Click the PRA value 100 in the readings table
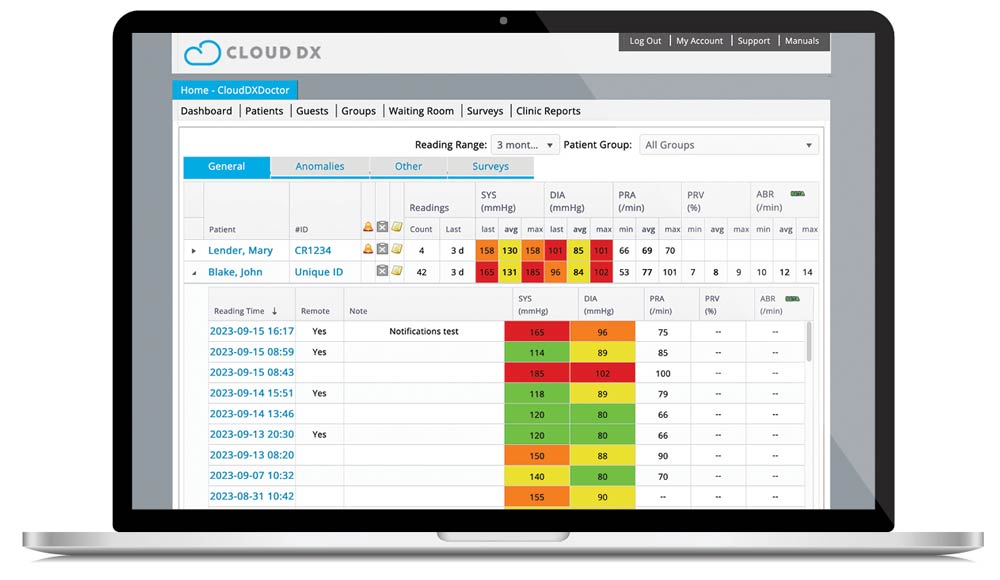 coord(663,373)
